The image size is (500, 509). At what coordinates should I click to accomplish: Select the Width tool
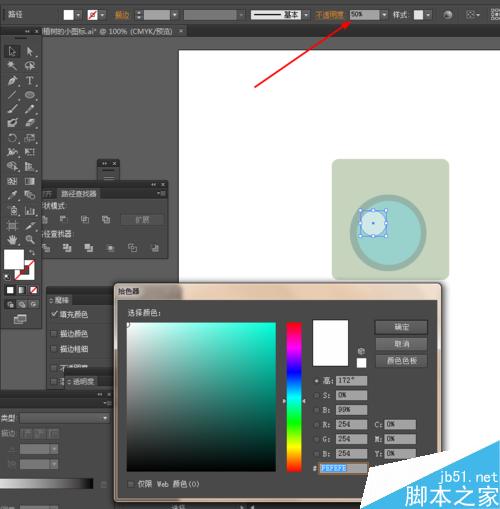pos(12,152)
